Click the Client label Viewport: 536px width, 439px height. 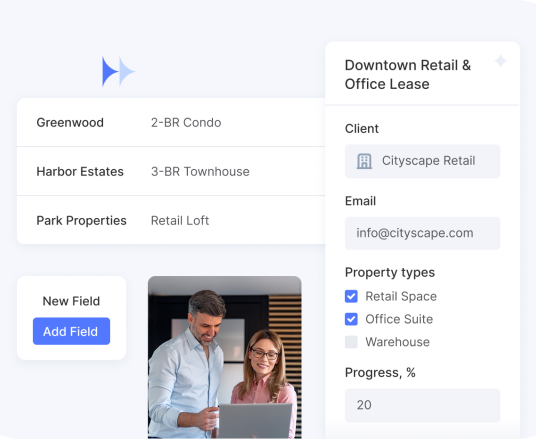pyautogui.click(x=362, y=129)
